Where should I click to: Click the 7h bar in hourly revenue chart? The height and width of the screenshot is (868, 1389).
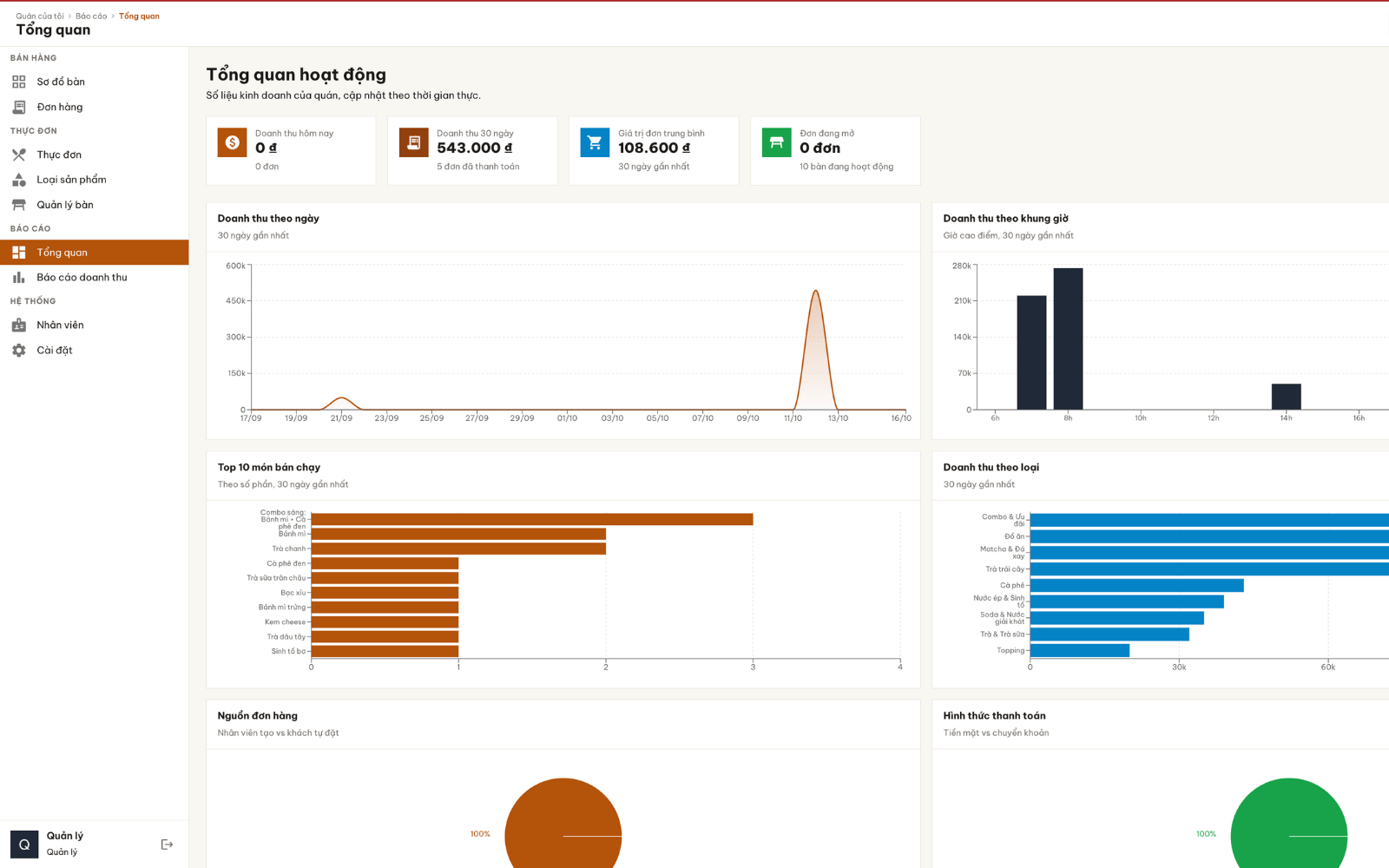[1031, 352]
